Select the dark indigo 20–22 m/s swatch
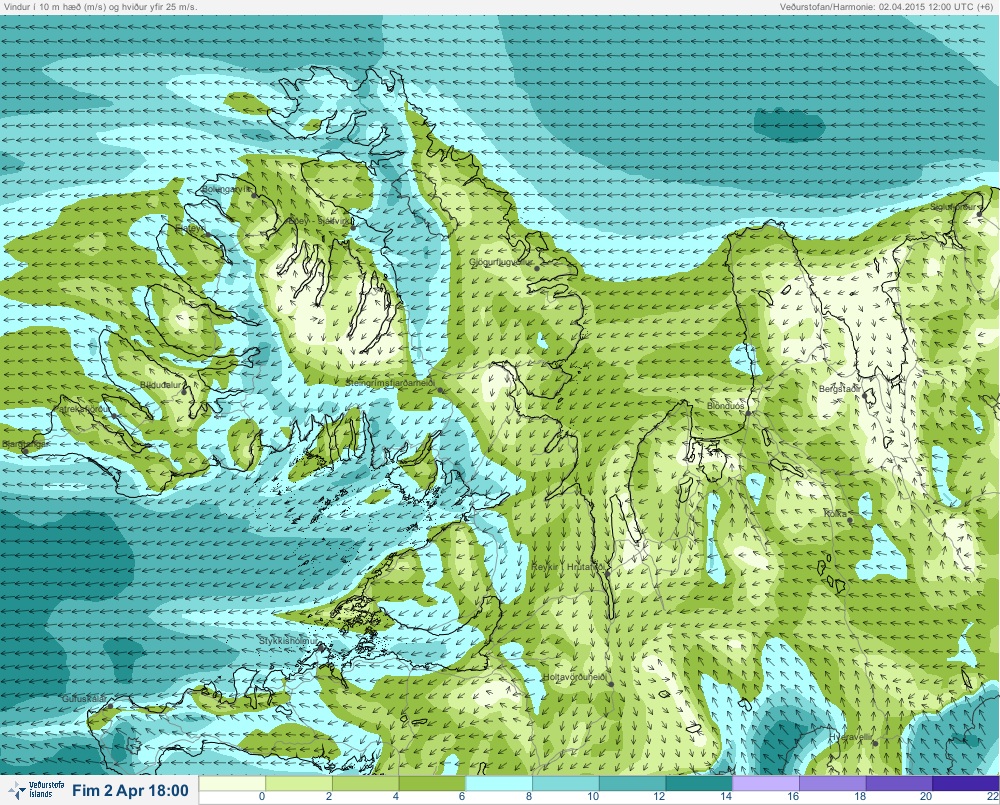The width and height of the screenshot is (1000, 805). pos(966,783)
